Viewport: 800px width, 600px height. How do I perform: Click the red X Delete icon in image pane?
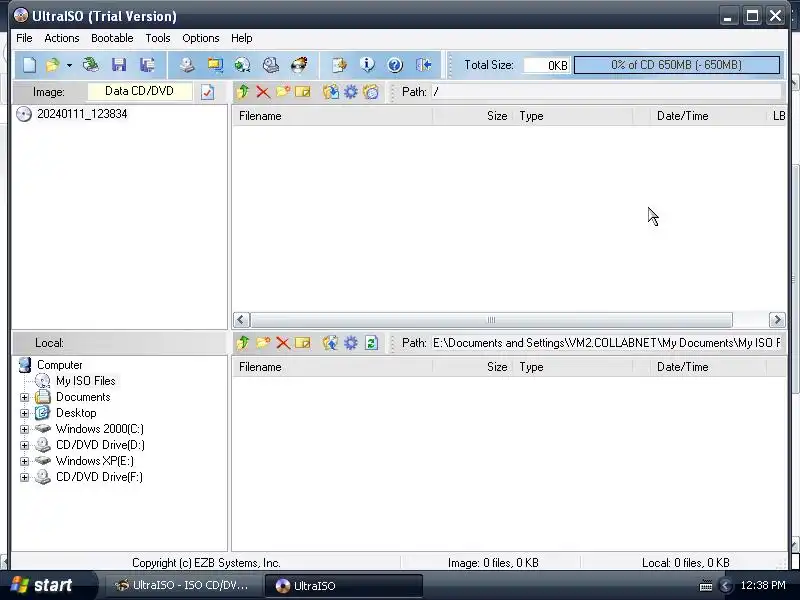tap(263, 92)
